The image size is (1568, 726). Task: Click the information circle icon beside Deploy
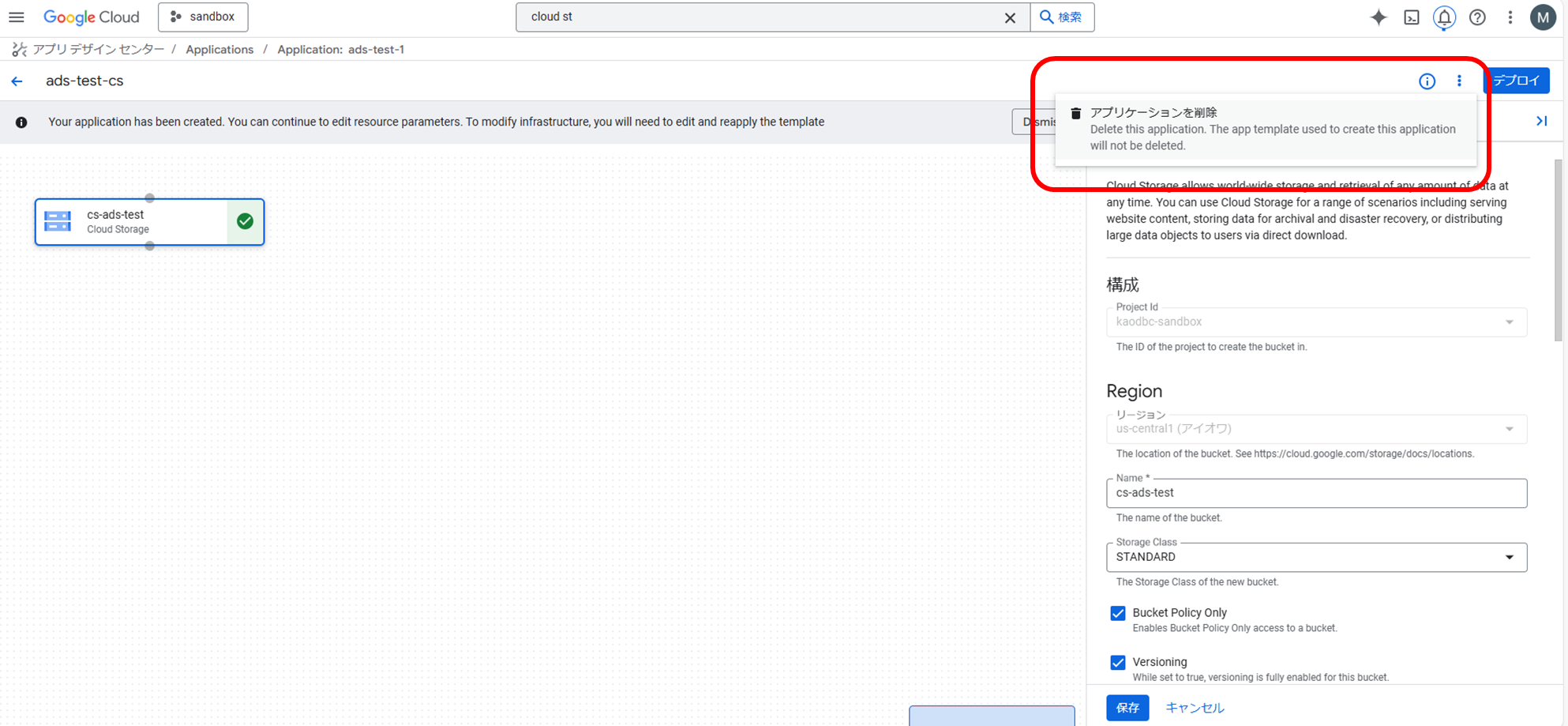(x=1427, y=81)
